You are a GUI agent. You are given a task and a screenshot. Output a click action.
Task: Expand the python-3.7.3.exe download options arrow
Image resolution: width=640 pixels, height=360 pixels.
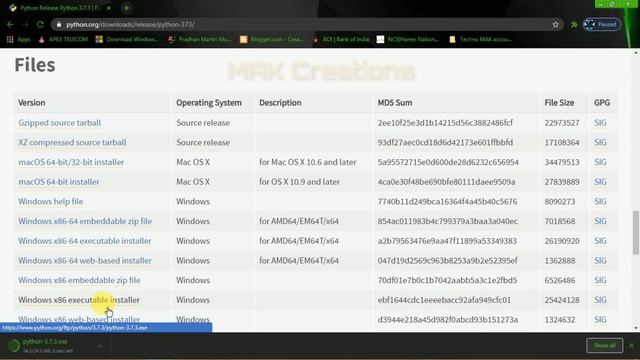click(100, 346)
